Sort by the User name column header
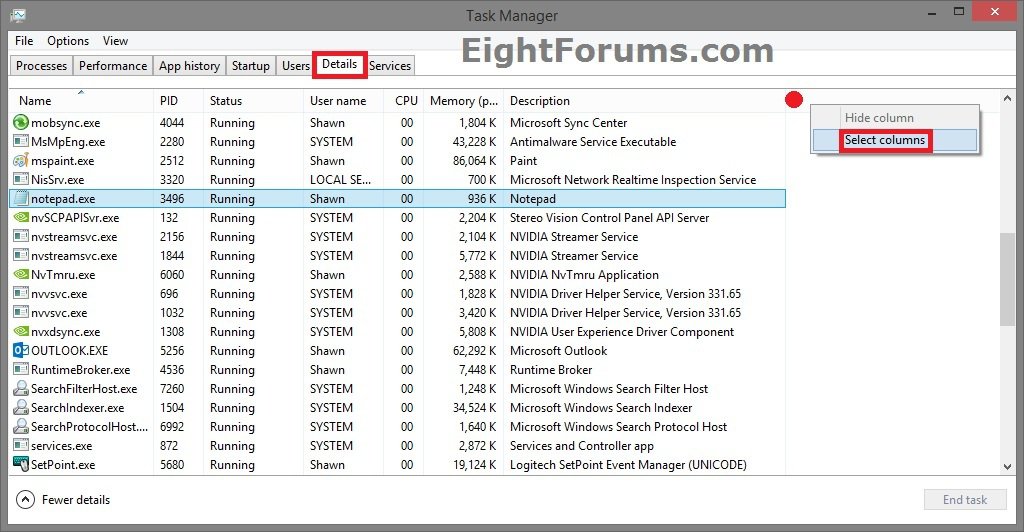 point(343,101)
